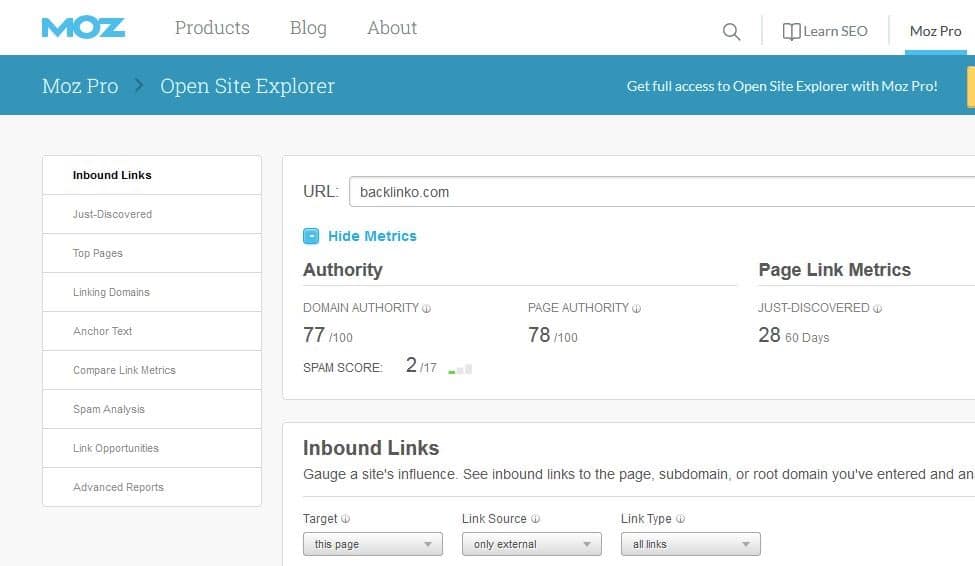Click the Open Site Explorer breadcrumb
975x566 pixels.
[x=247, y=86]
